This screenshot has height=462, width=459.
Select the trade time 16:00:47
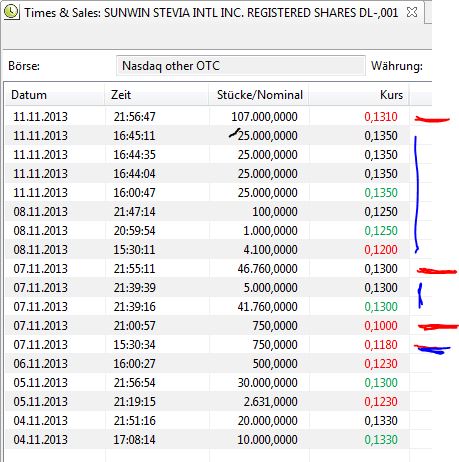pos(134,193)
